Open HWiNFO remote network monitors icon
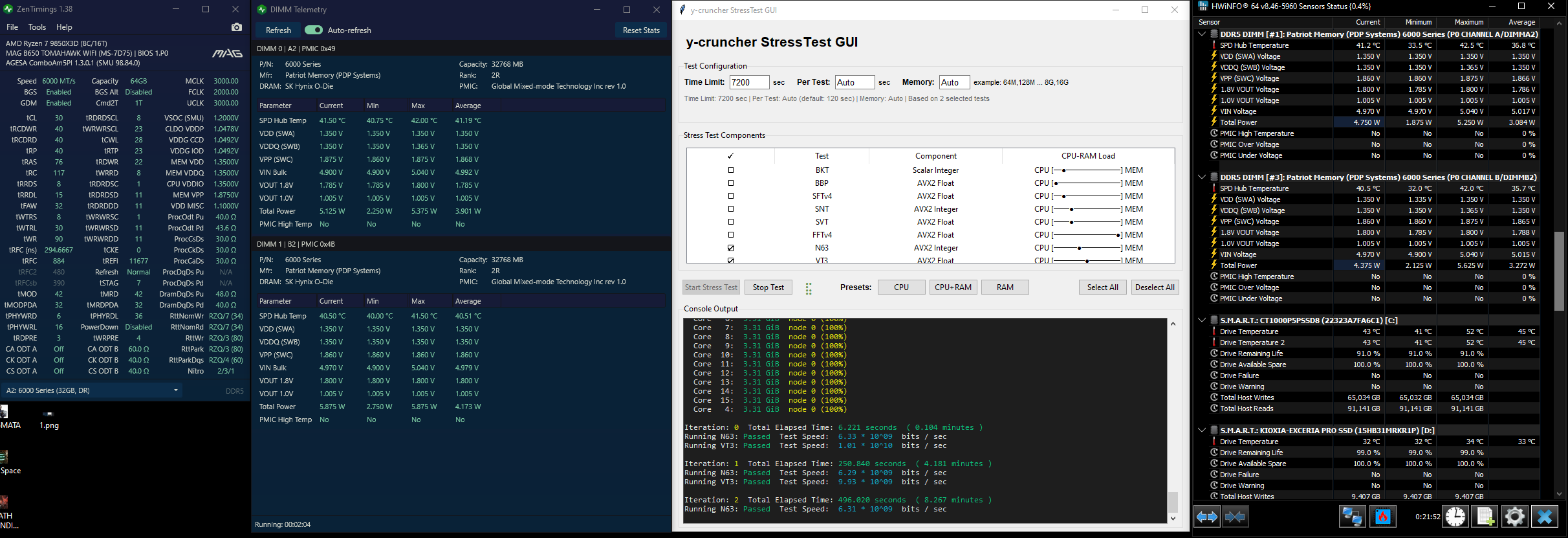1568x538 pixels. click(x=1352, y=517)
